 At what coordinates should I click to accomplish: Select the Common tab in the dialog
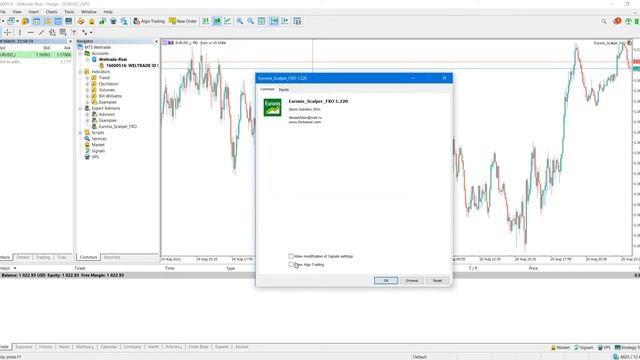[267, 89]
